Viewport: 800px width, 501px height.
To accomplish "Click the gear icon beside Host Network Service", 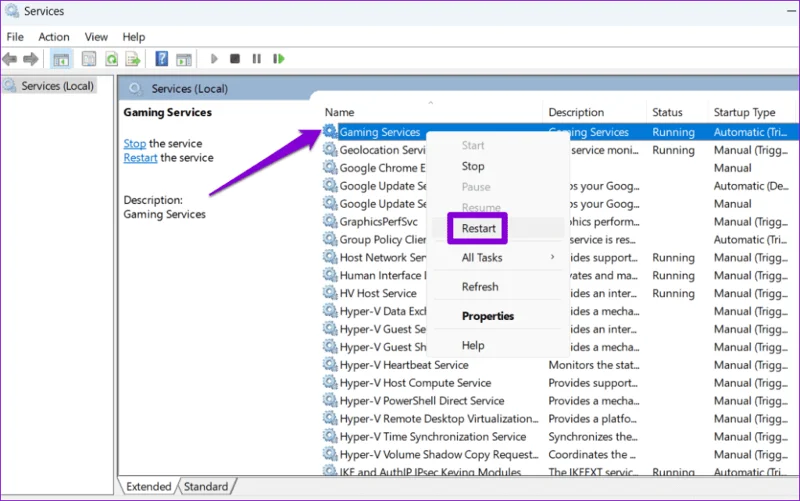I will tap(330, 257).
